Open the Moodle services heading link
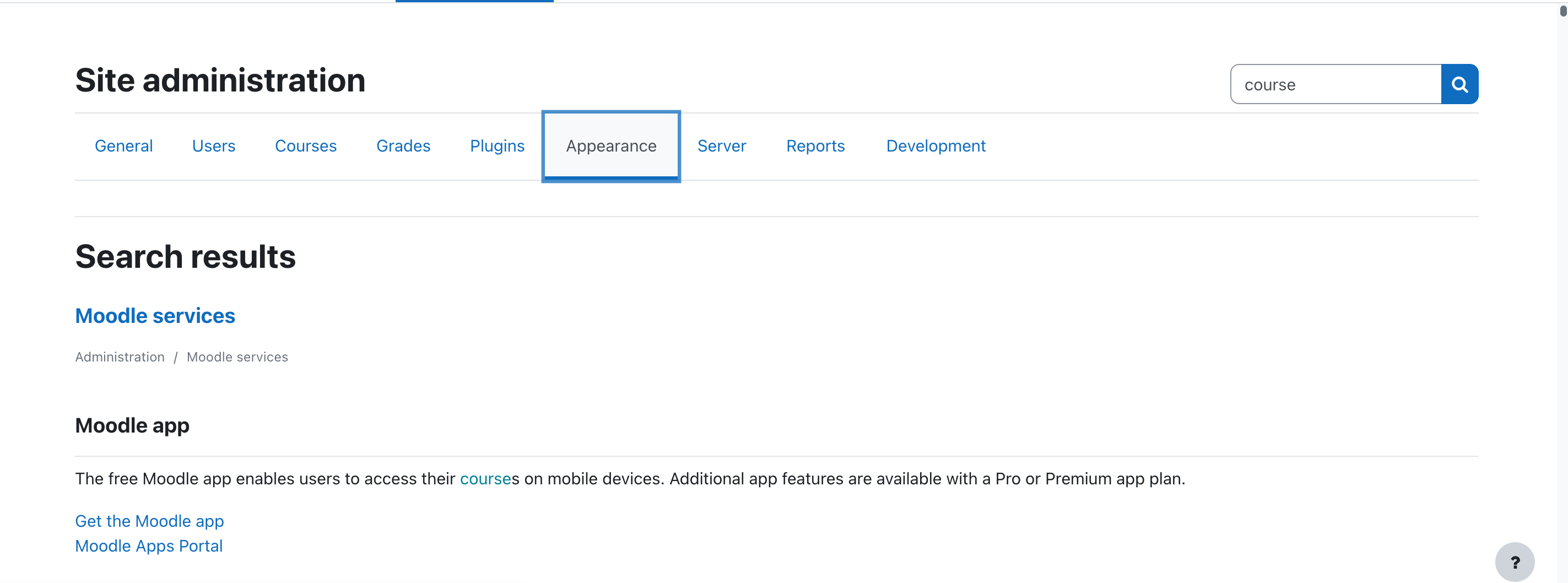Viewport: 1568px width, 583px height. [155, 316]
